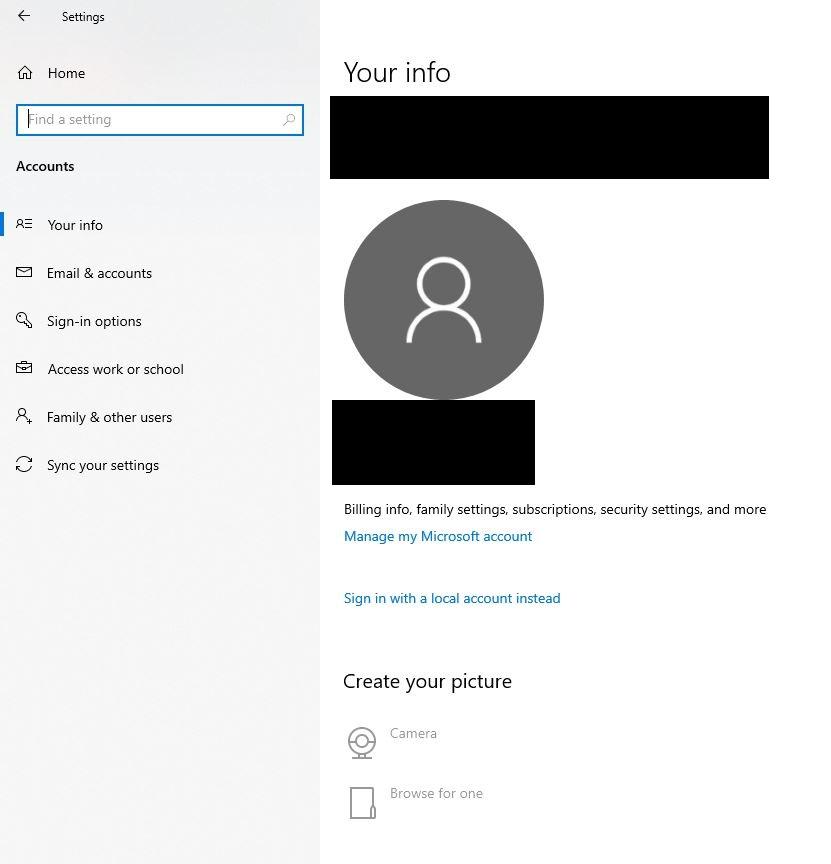Click the Home house icon
Image resolution: width=831 pixels, height=864 pixels.
[23, 72]
